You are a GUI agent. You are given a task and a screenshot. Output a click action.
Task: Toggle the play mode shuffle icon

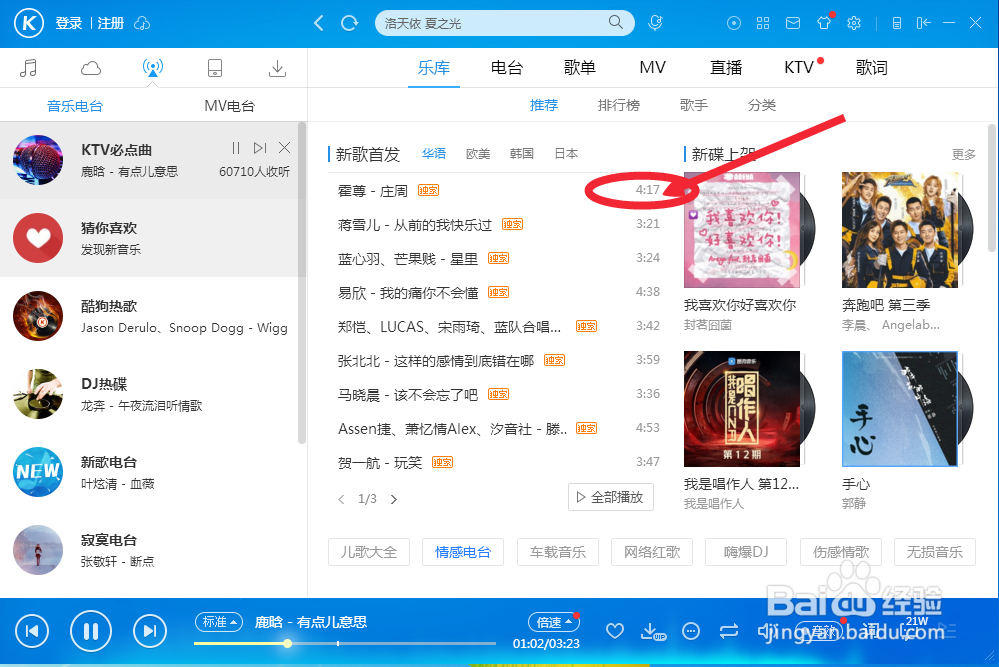click(x=729, y=631)
